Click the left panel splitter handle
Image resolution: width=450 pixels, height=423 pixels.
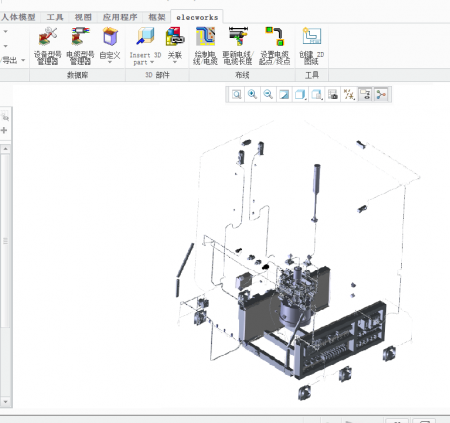click(5, 241)
